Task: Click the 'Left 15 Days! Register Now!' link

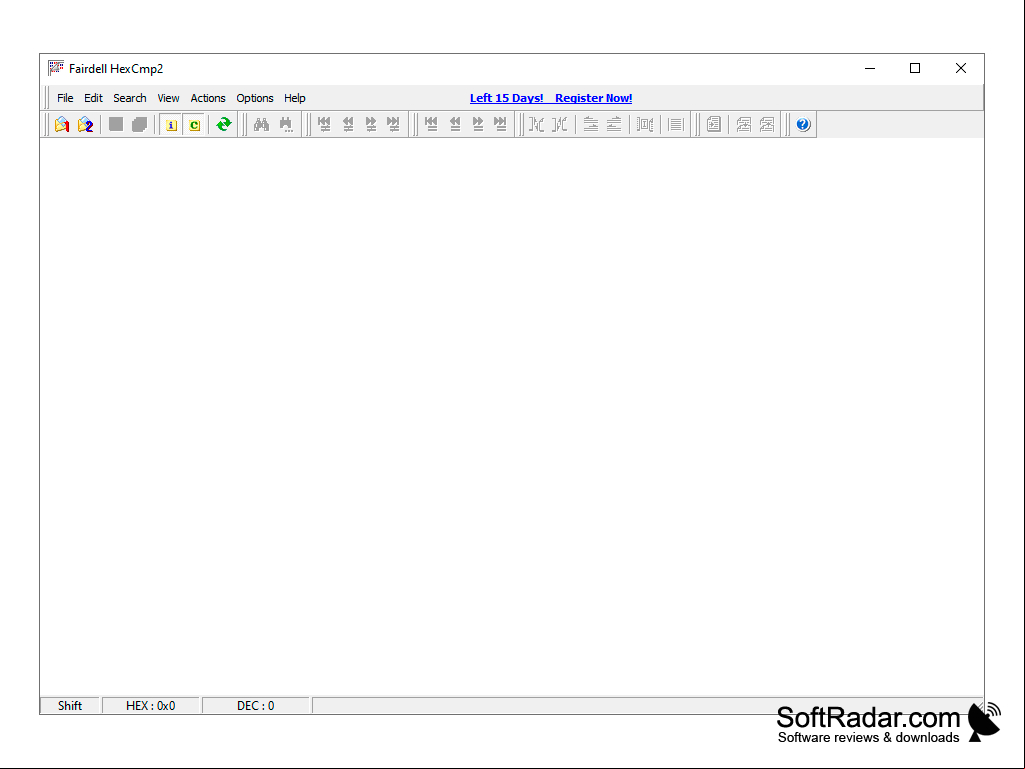Action: 551,98
